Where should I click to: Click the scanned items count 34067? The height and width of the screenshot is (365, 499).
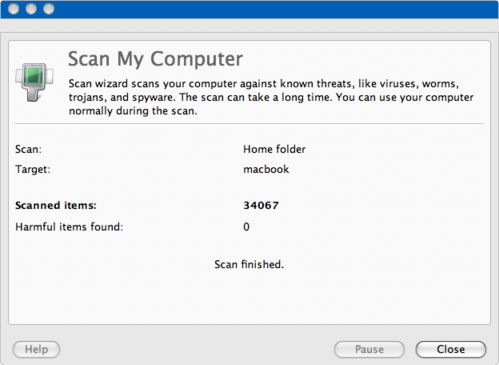tap(261, 205)
